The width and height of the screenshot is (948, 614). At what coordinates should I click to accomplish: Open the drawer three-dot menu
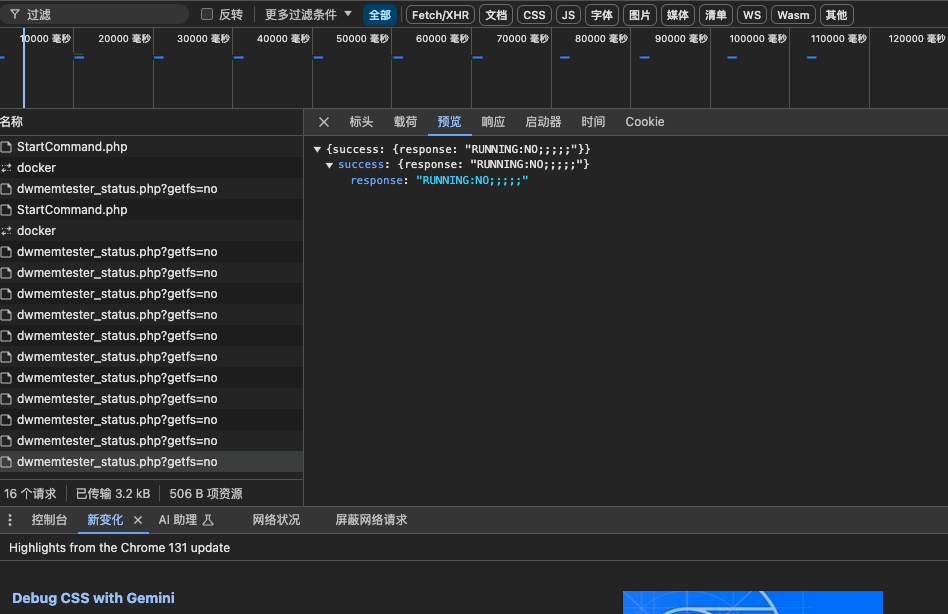10,520
